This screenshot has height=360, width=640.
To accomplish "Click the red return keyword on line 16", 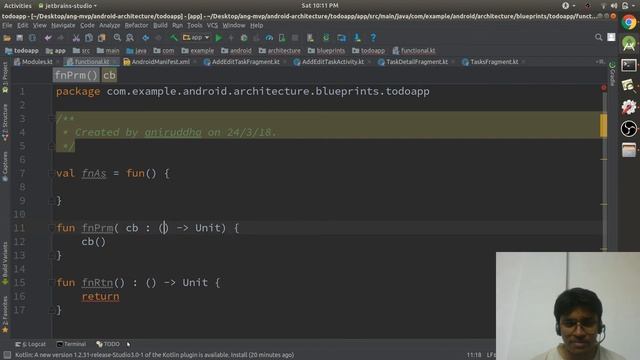I will [x=100, y=297].
